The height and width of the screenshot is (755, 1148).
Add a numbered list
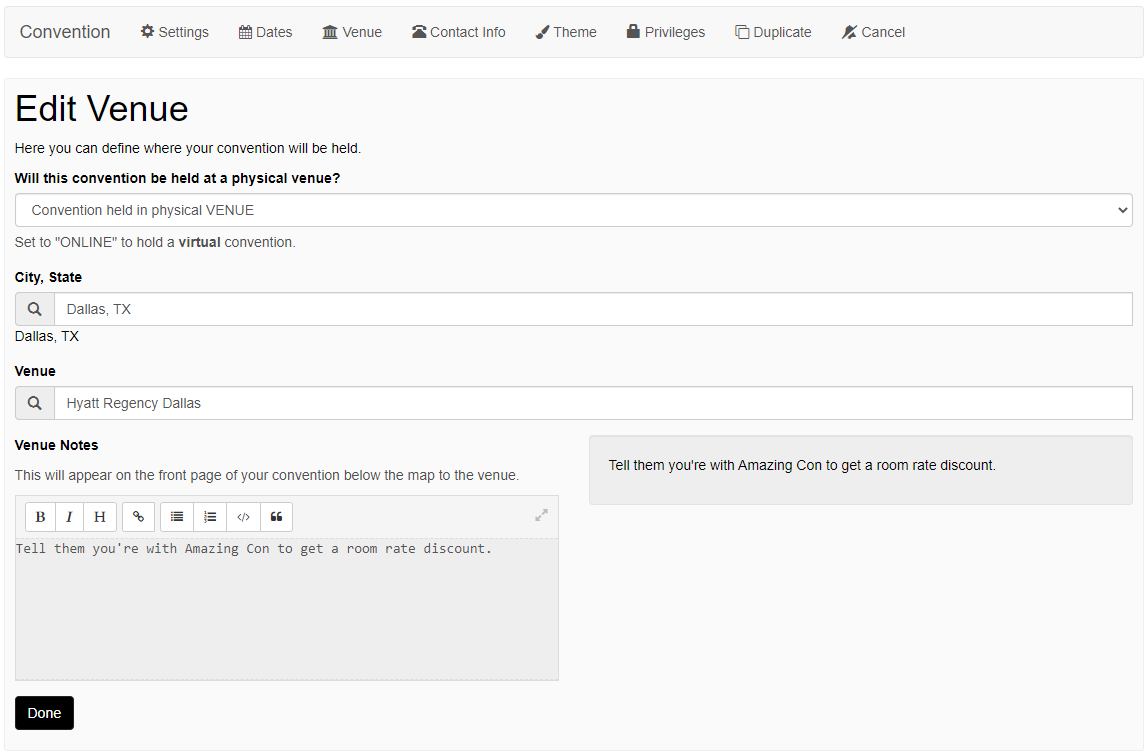210,517
